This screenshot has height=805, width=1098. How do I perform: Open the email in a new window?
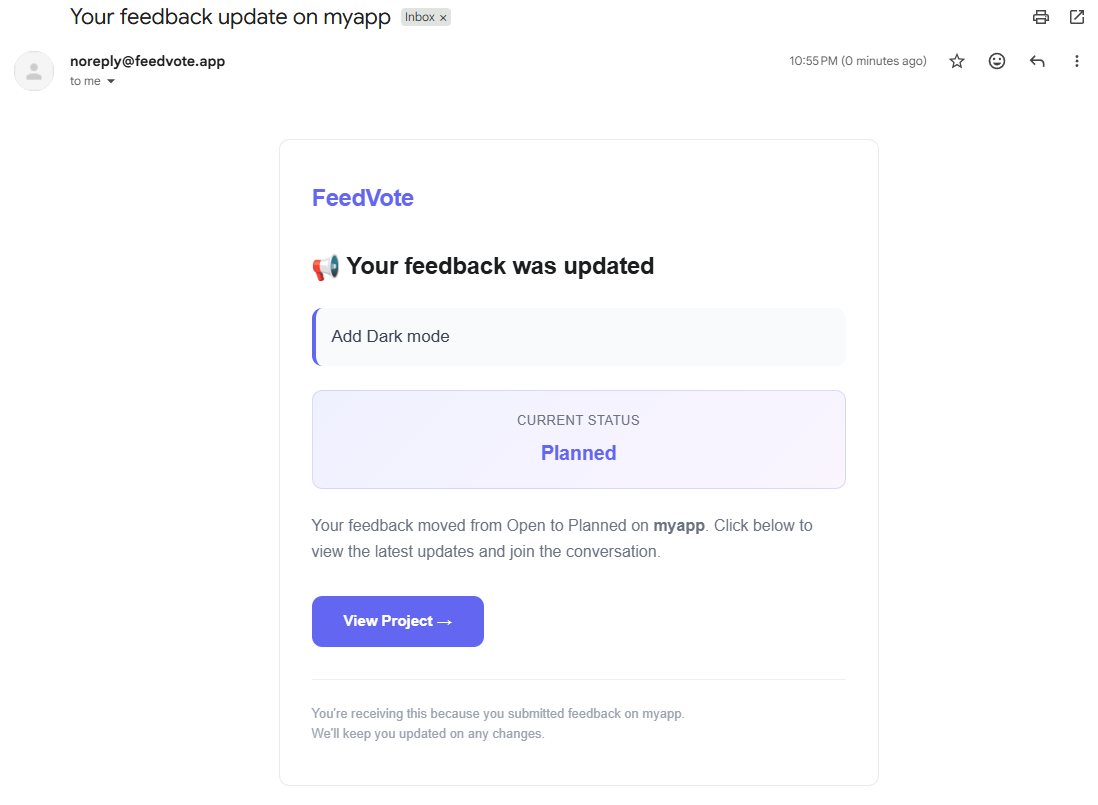[1077, 17]
